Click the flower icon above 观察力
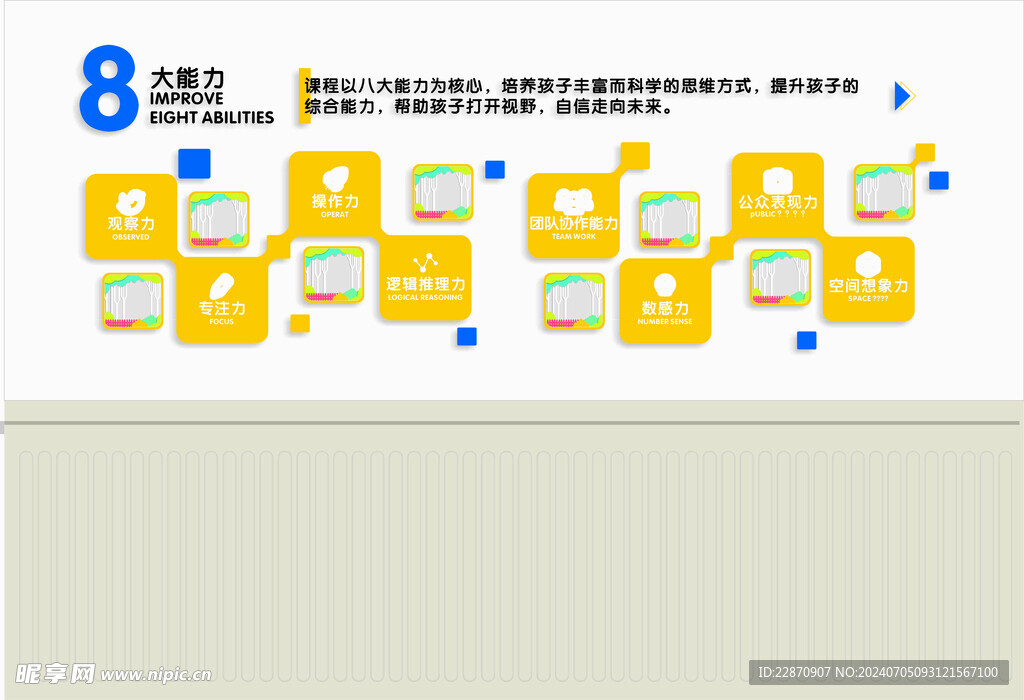 click(130, 201)
